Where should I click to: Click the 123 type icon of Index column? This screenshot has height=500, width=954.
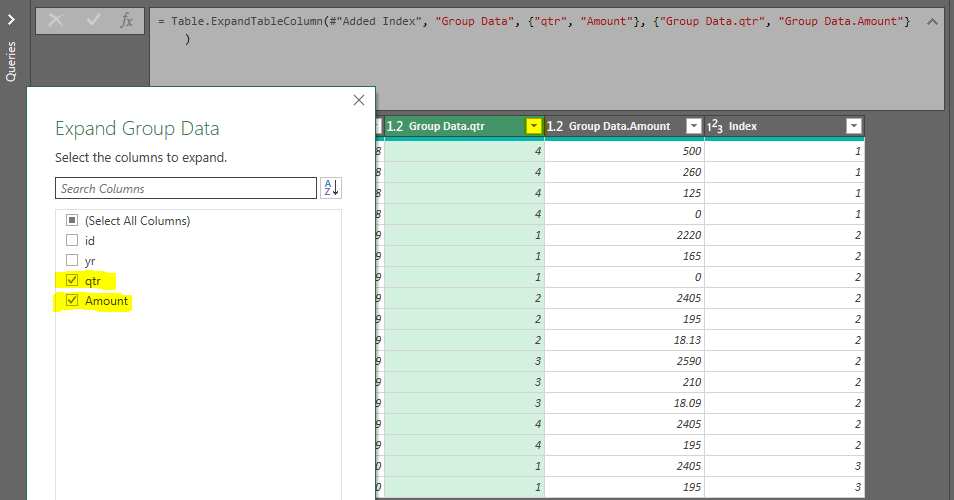[715, 126]
